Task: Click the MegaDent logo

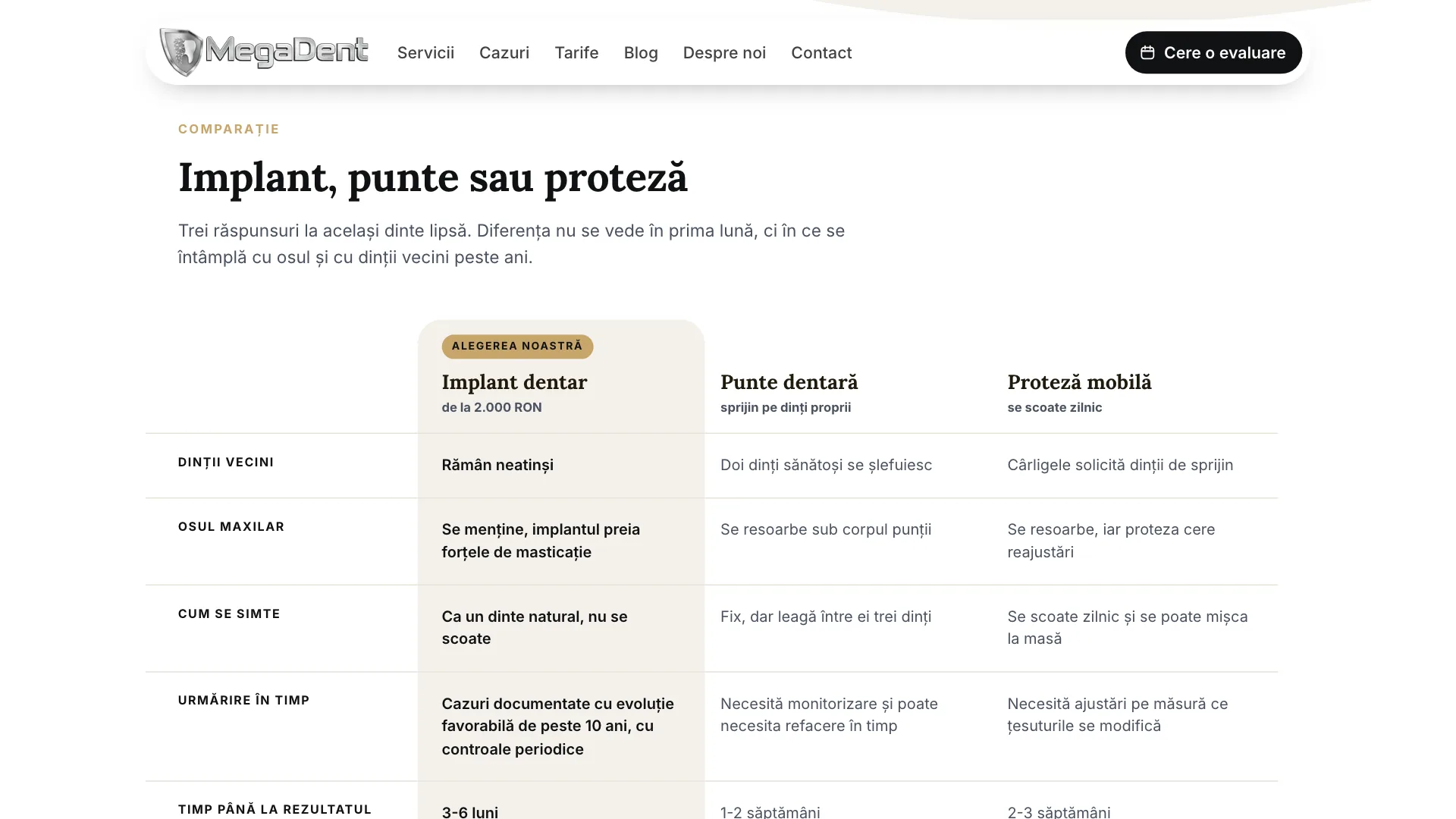Action: [x=264, y=52]
